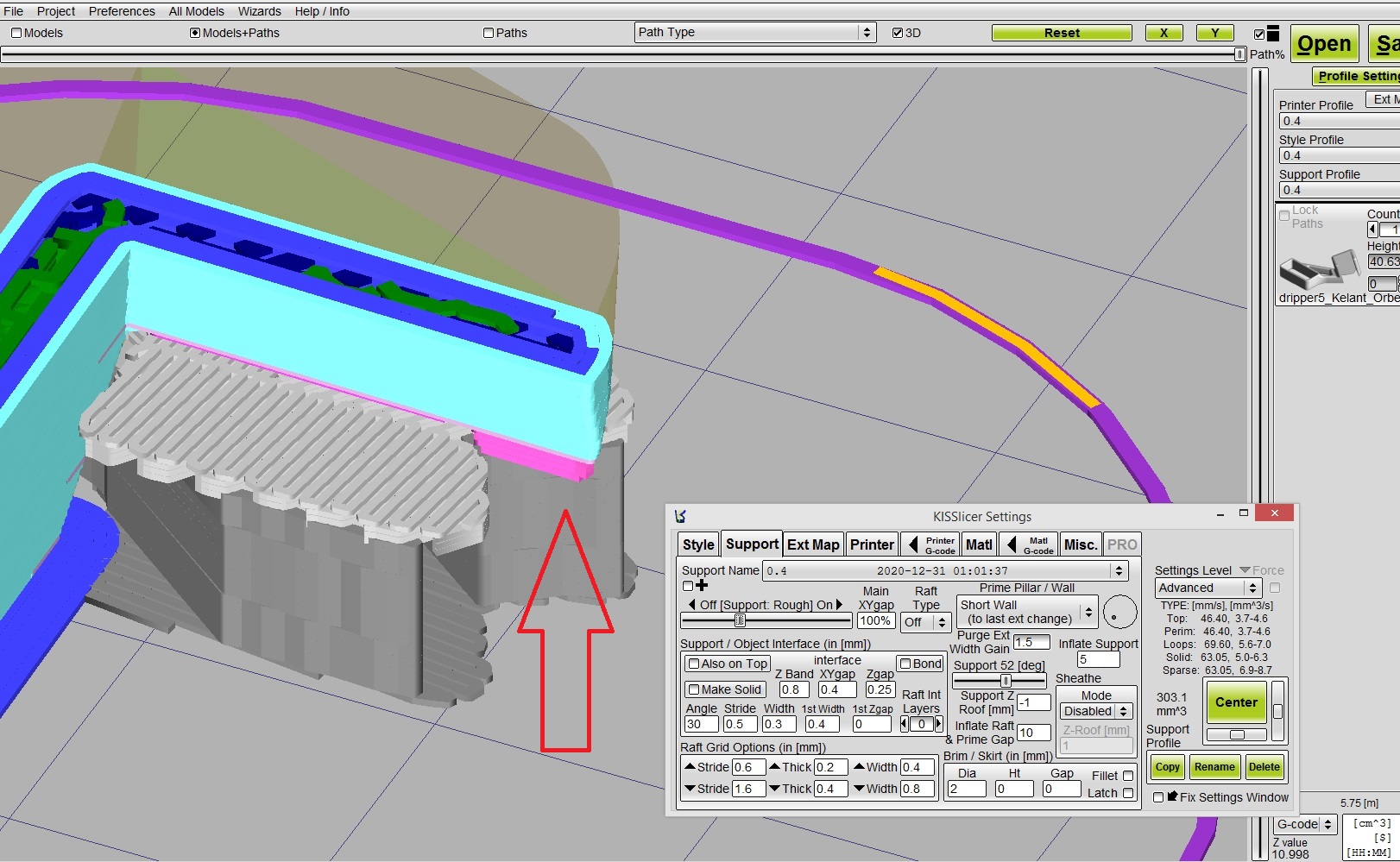Enable the Also on Top checkbox
The height and width of the screenshot is (862, 1400).
point(694,664)
